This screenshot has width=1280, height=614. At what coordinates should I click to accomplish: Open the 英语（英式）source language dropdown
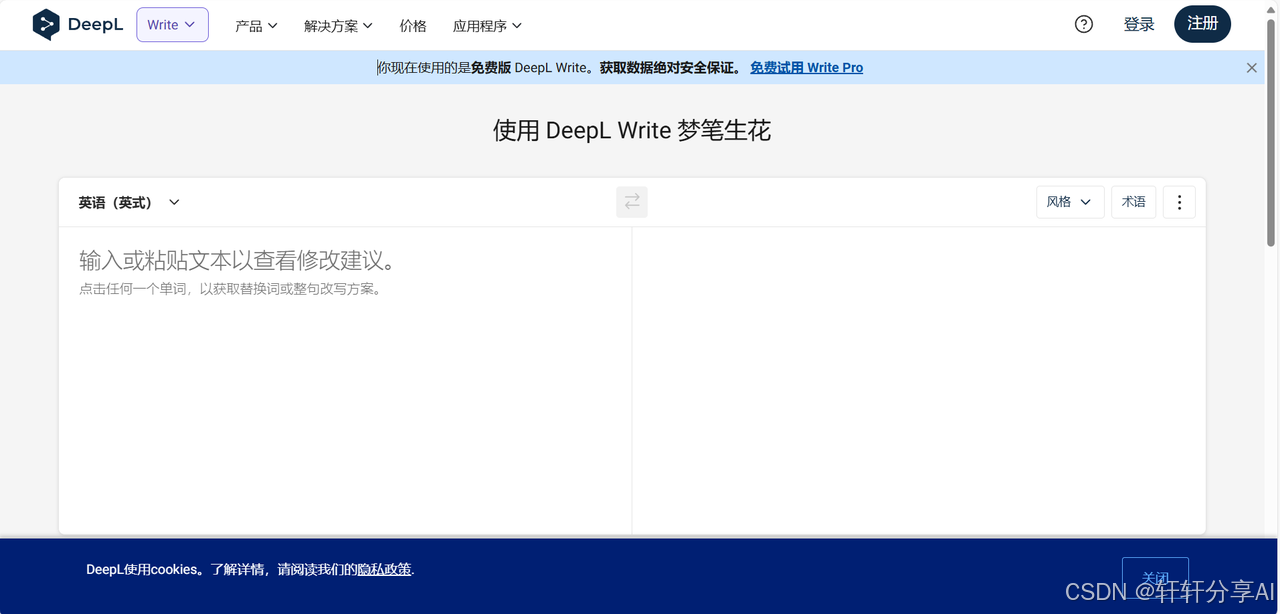click(x=127, y=201)
